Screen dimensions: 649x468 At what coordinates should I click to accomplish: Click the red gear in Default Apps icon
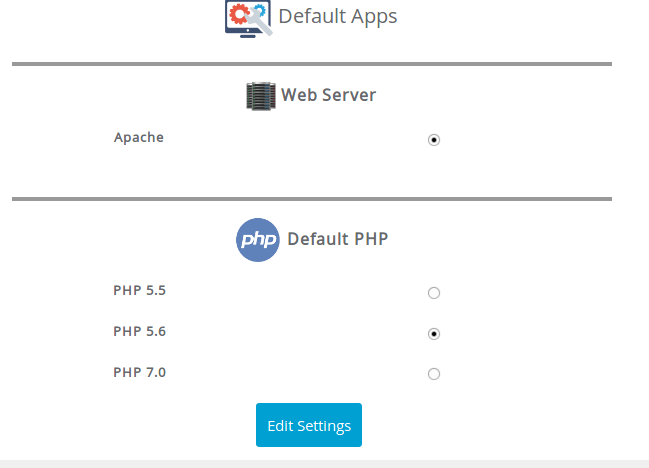pos(239,14)
